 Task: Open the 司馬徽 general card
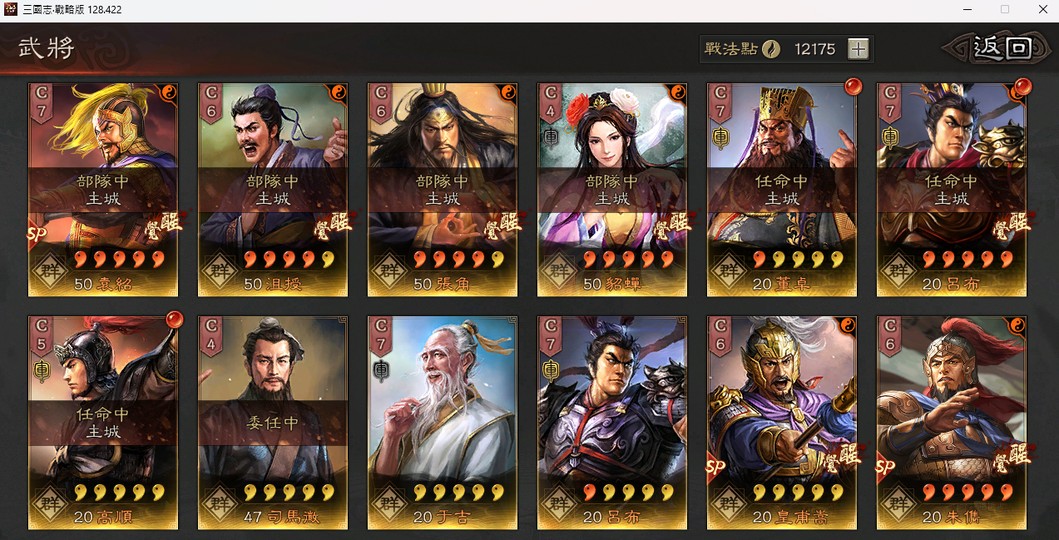(x=272, y=423)
